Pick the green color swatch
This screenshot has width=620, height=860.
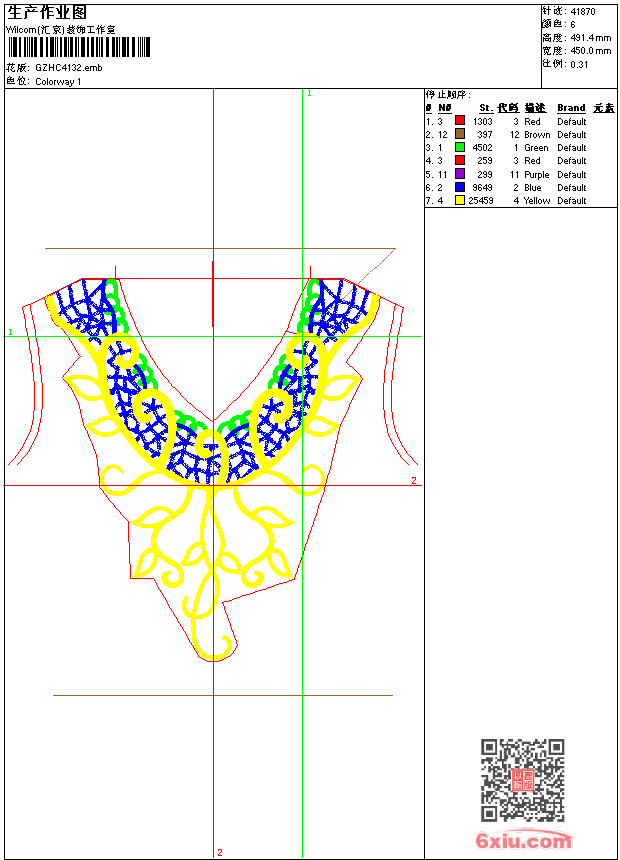pyautogui.click(x=460, y=147)
